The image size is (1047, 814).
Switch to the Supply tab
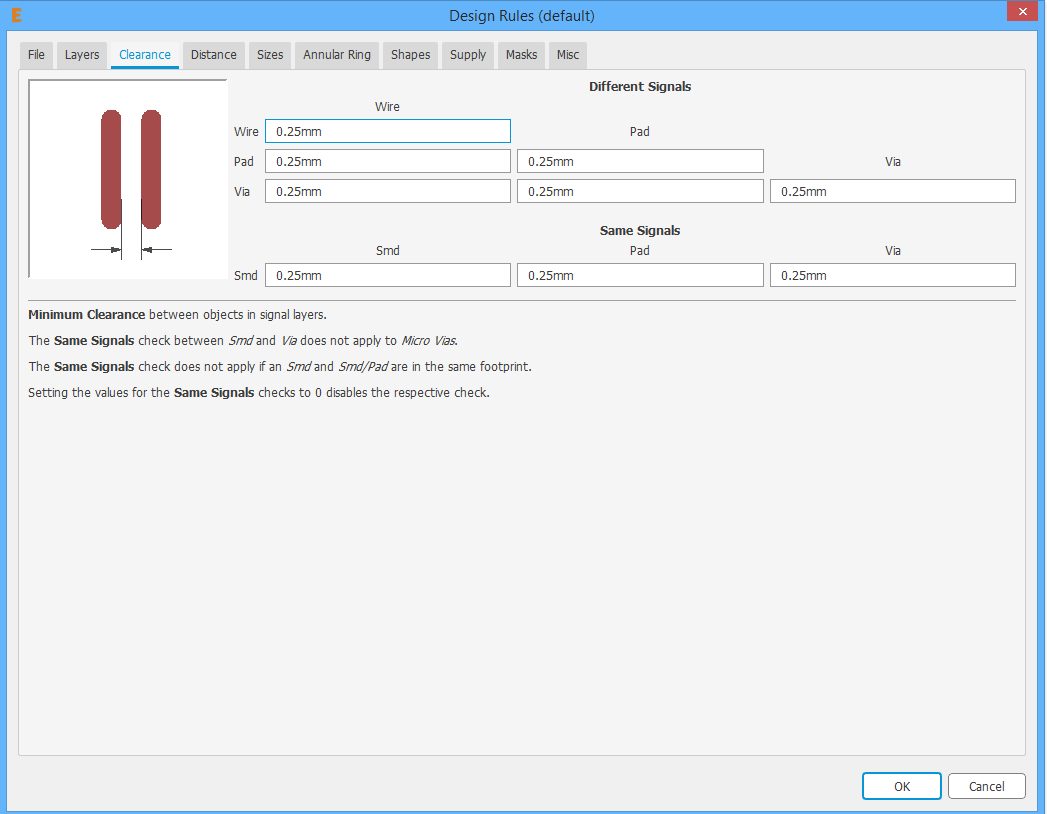(x=467, y=55)
